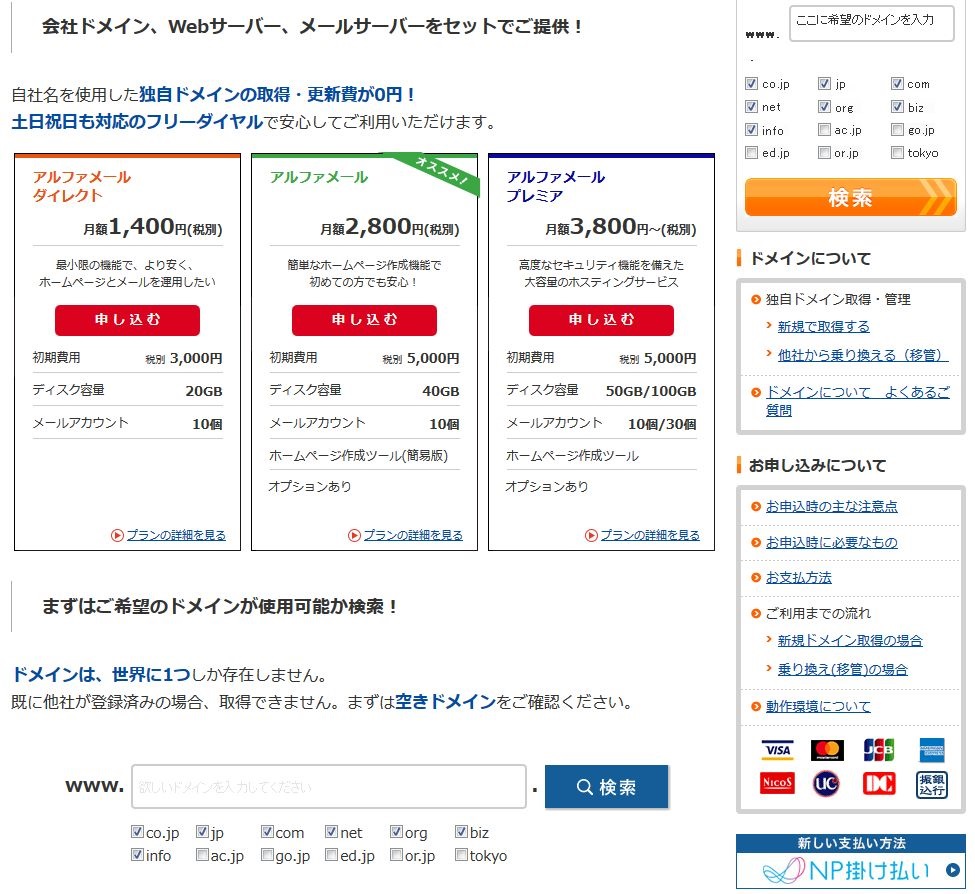The width and height of the screenshot is (975, 894).
Task: Select the JCB card icon
Action: [877, 749]
